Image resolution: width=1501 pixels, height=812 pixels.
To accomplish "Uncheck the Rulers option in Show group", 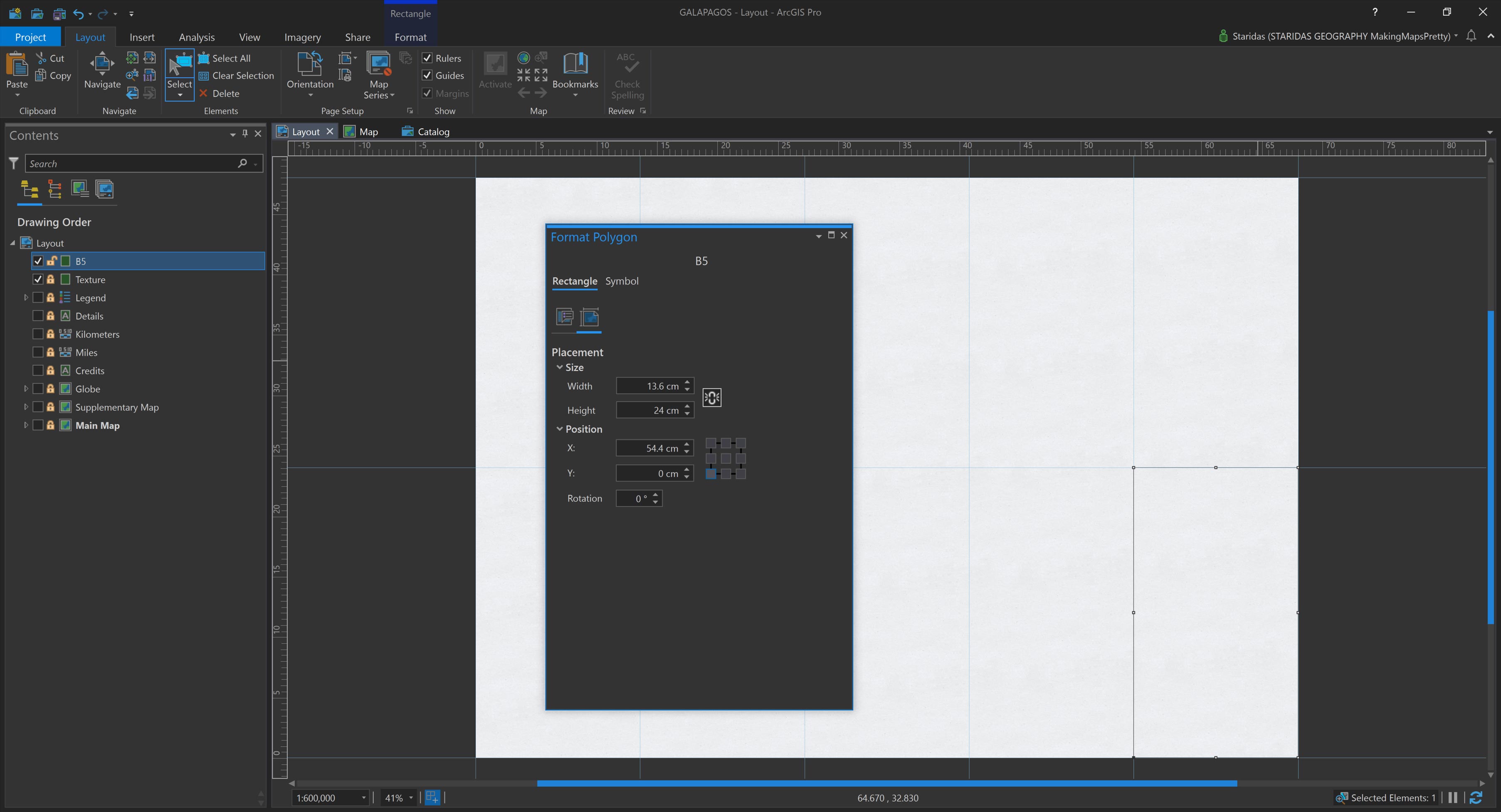I will (x=427, y=58).
